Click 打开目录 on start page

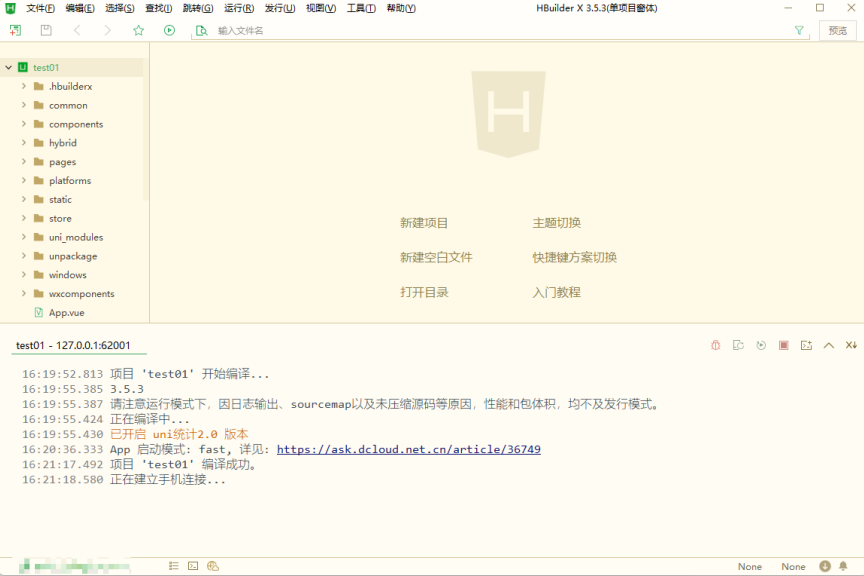424,292
